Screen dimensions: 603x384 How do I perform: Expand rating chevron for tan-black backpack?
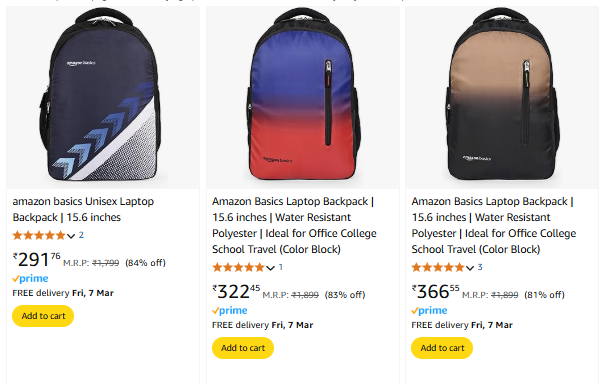coord(470,268)
